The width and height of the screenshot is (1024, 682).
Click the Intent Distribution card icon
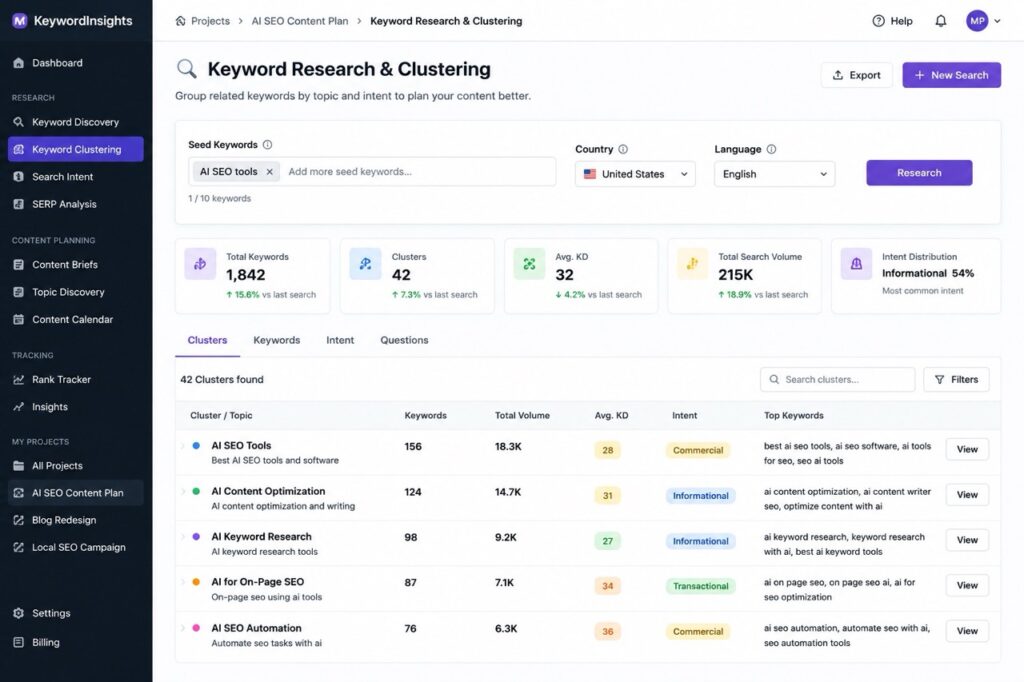[856, 264]
